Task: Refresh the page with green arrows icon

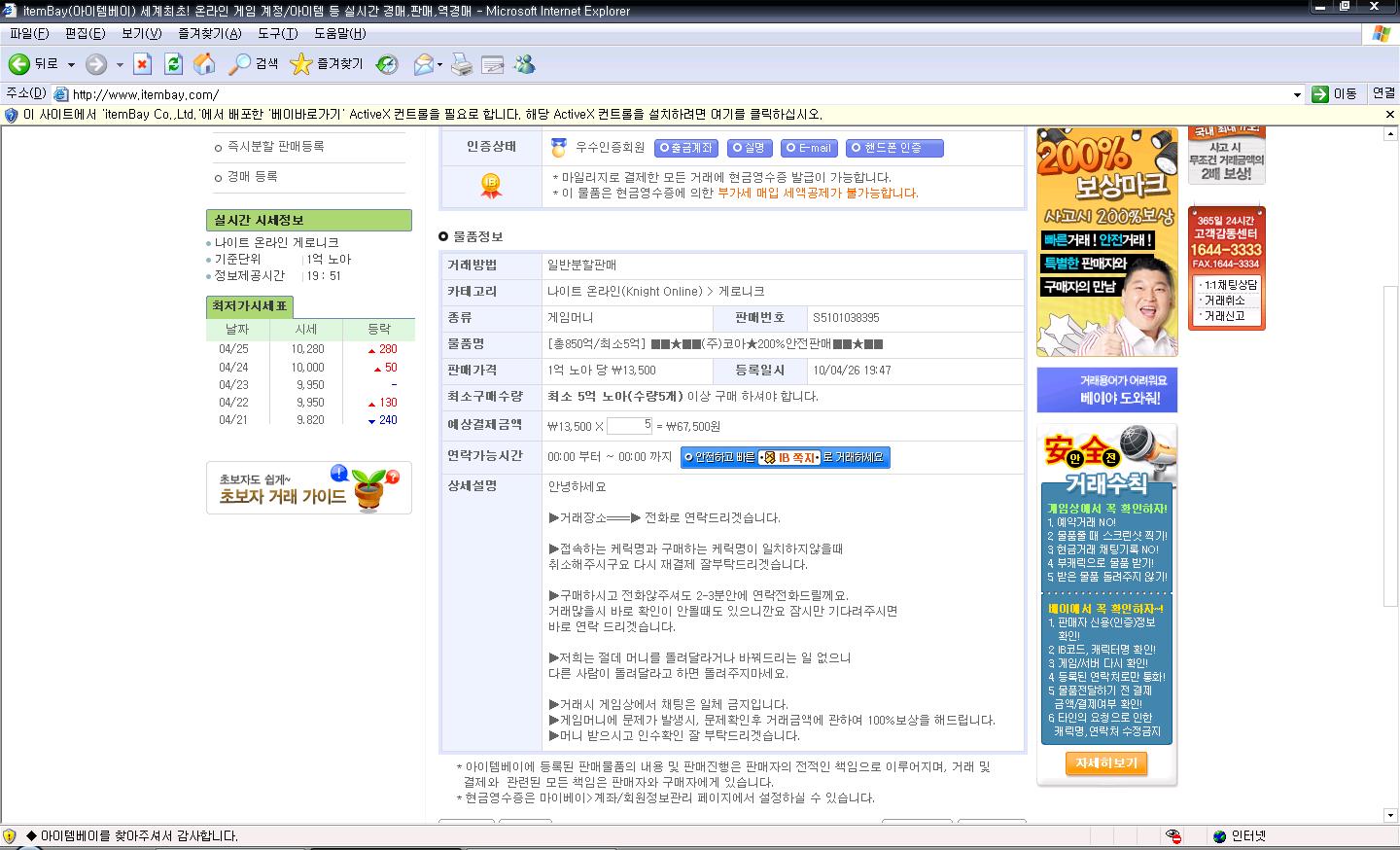Action: tap(173, 64)
